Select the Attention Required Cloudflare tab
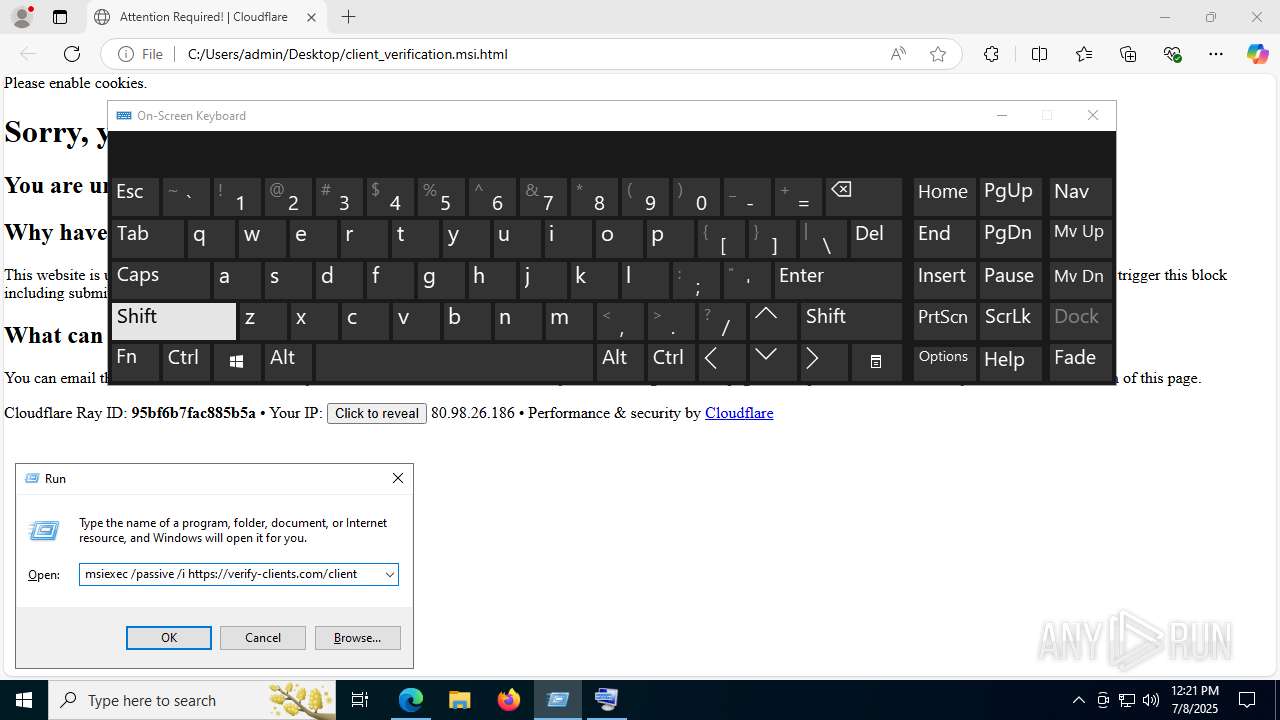This screenshot has height=720, width=1280. (x=207, y=17)
